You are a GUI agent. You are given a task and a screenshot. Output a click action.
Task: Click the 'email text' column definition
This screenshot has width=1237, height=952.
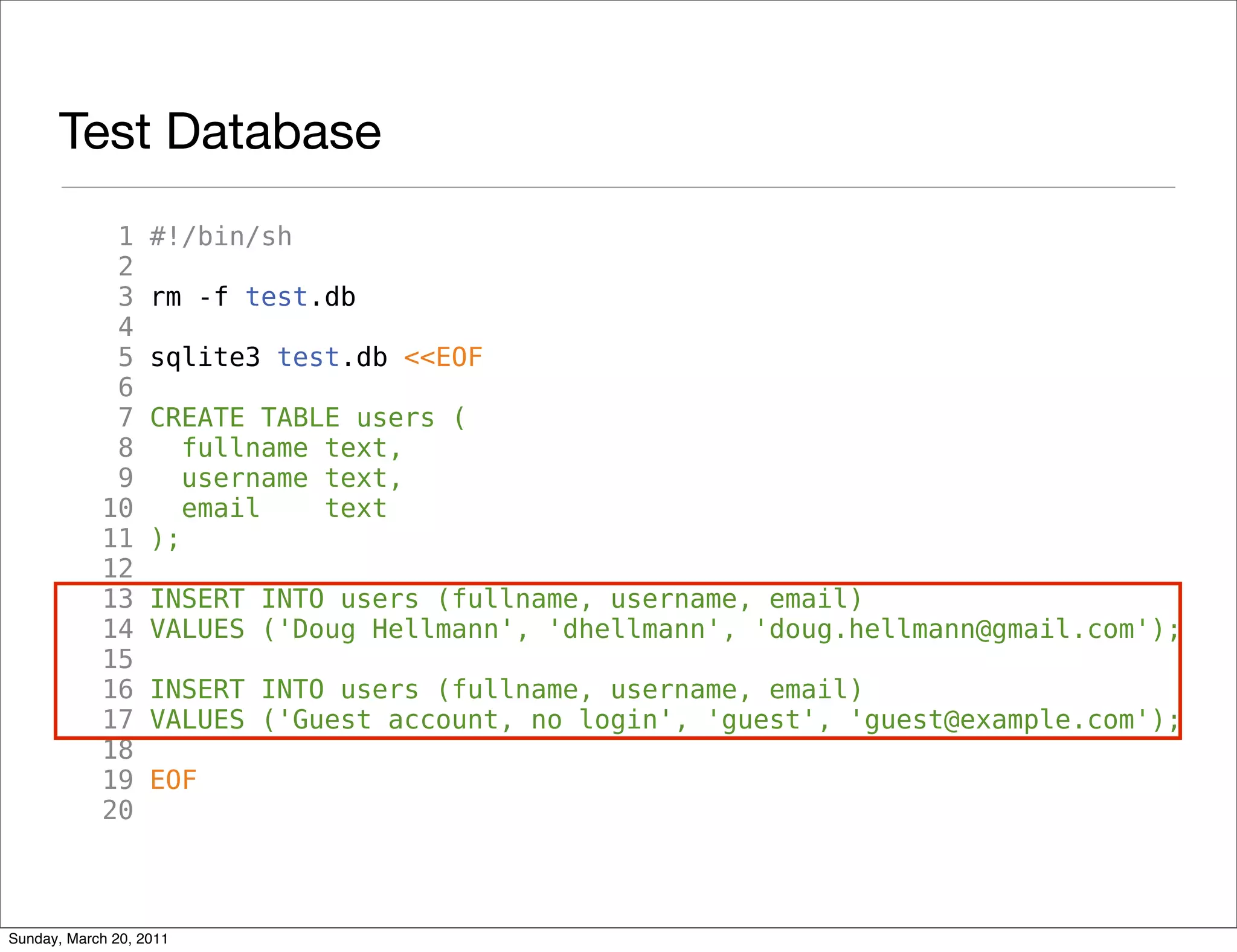tap(284, 508)
